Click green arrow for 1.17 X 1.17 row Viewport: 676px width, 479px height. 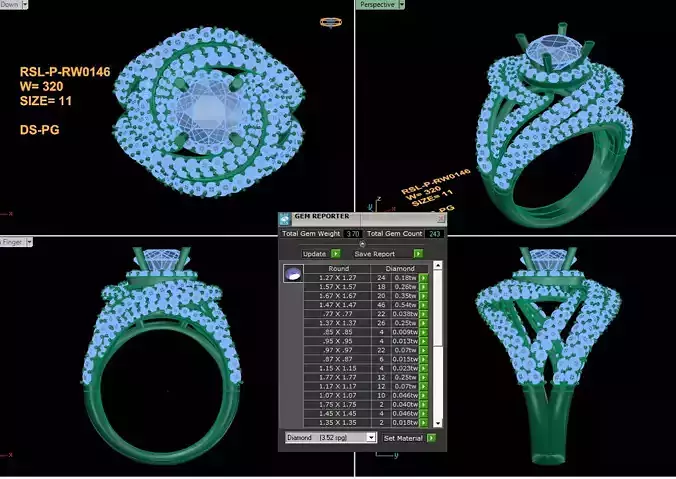pos(423,386)
